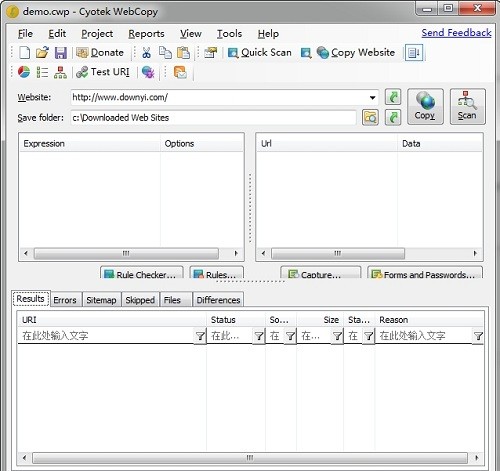Open the list view report icon
This screenshot has height=471, width=500.
pos(42,72)
